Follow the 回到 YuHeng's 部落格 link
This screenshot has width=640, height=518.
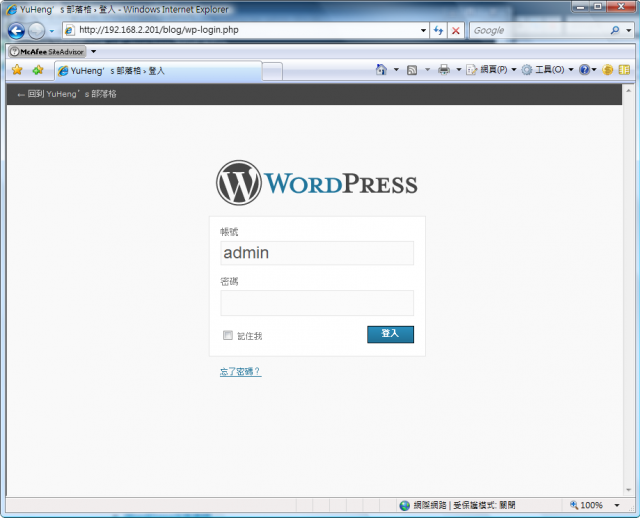[67, 94]
